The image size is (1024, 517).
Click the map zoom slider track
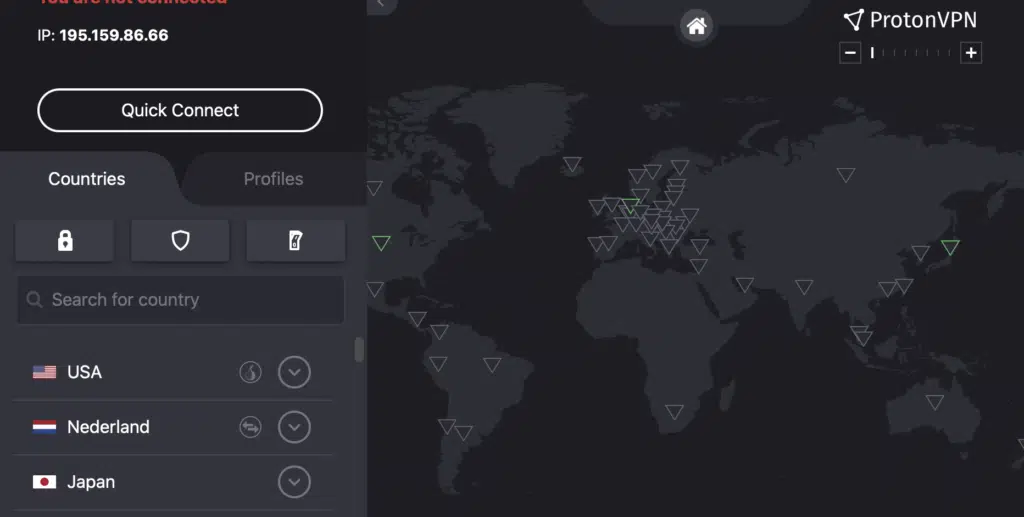pyautogui.click(x=911, y=53)
